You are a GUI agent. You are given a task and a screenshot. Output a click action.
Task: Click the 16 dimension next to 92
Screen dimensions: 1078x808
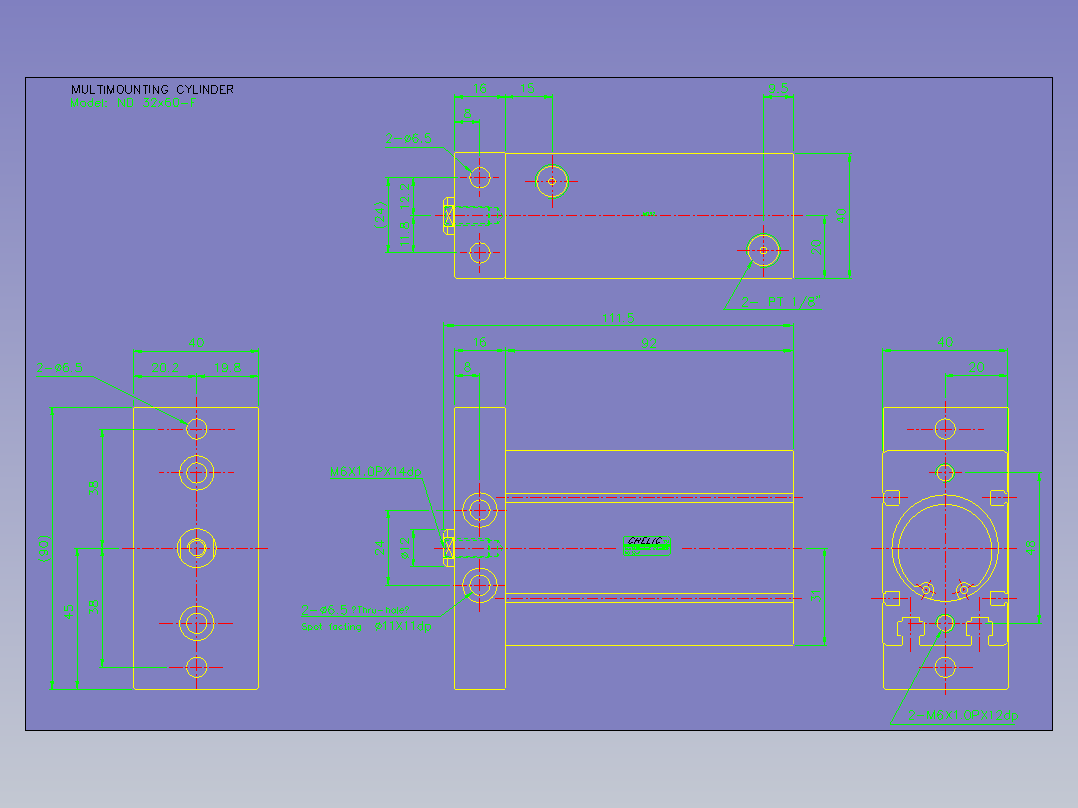click(x=480, y=342)
